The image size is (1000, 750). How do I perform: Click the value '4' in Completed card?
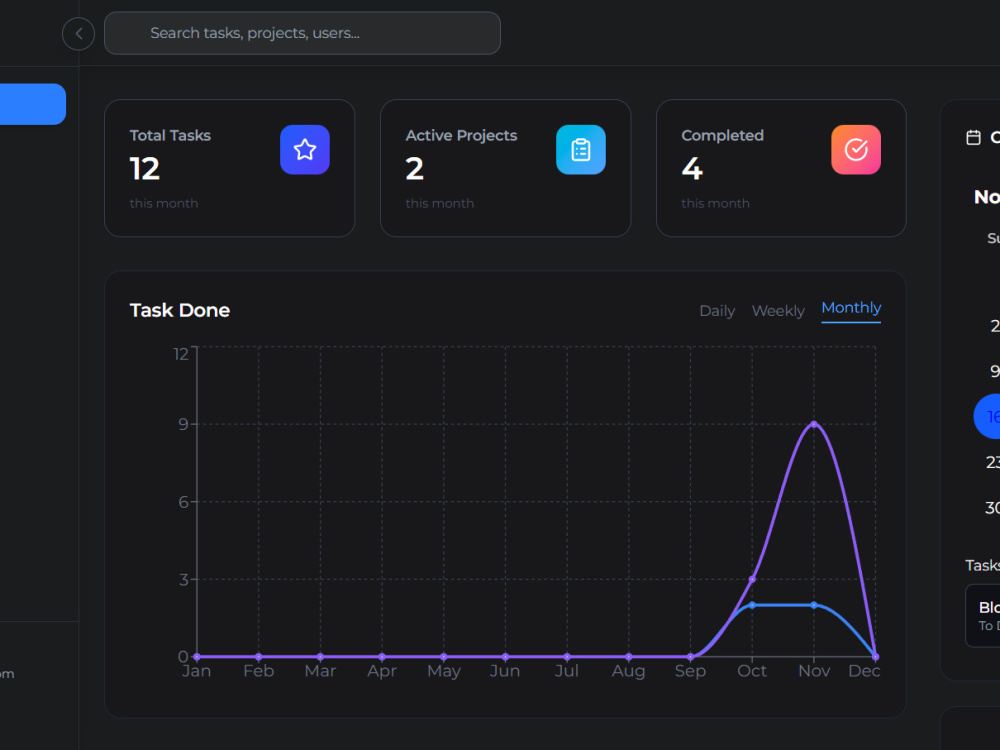pos(692,169)
